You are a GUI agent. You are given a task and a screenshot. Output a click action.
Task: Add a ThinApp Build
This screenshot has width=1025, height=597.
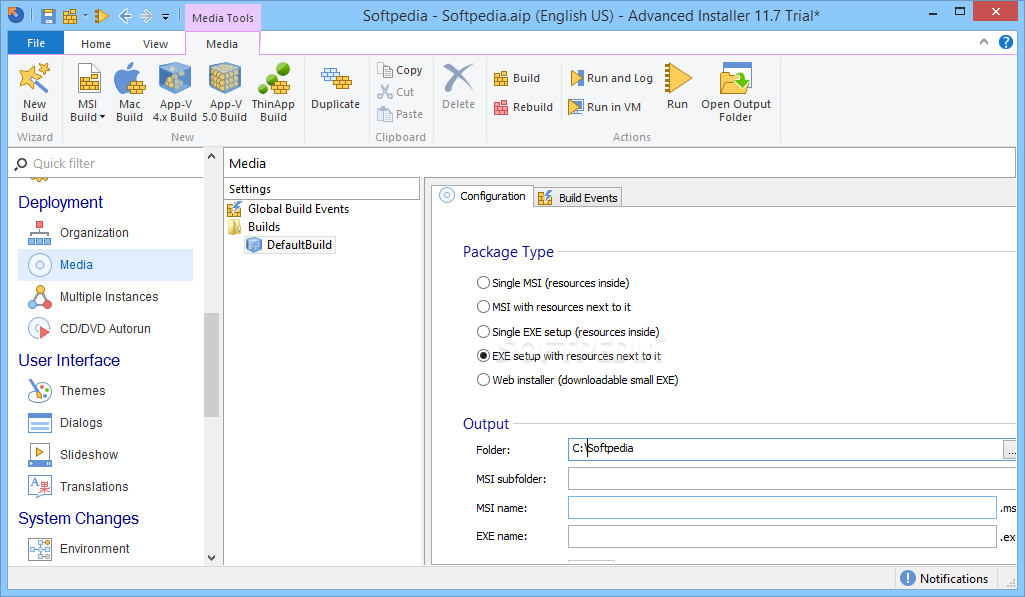tap(273, 92)
